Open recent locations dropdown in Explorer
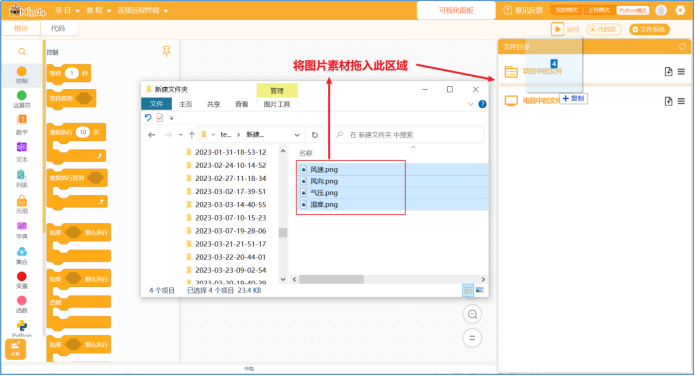The height and width of the screenshot is (376, 695). pyautogui.click(x=180, y=135)
